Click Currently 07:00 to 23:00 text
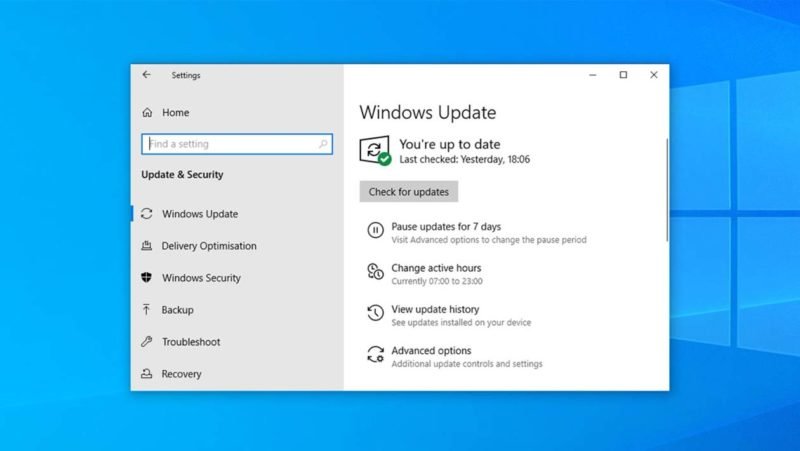This screenshot has width=800, height=451. tap(437, 281)
